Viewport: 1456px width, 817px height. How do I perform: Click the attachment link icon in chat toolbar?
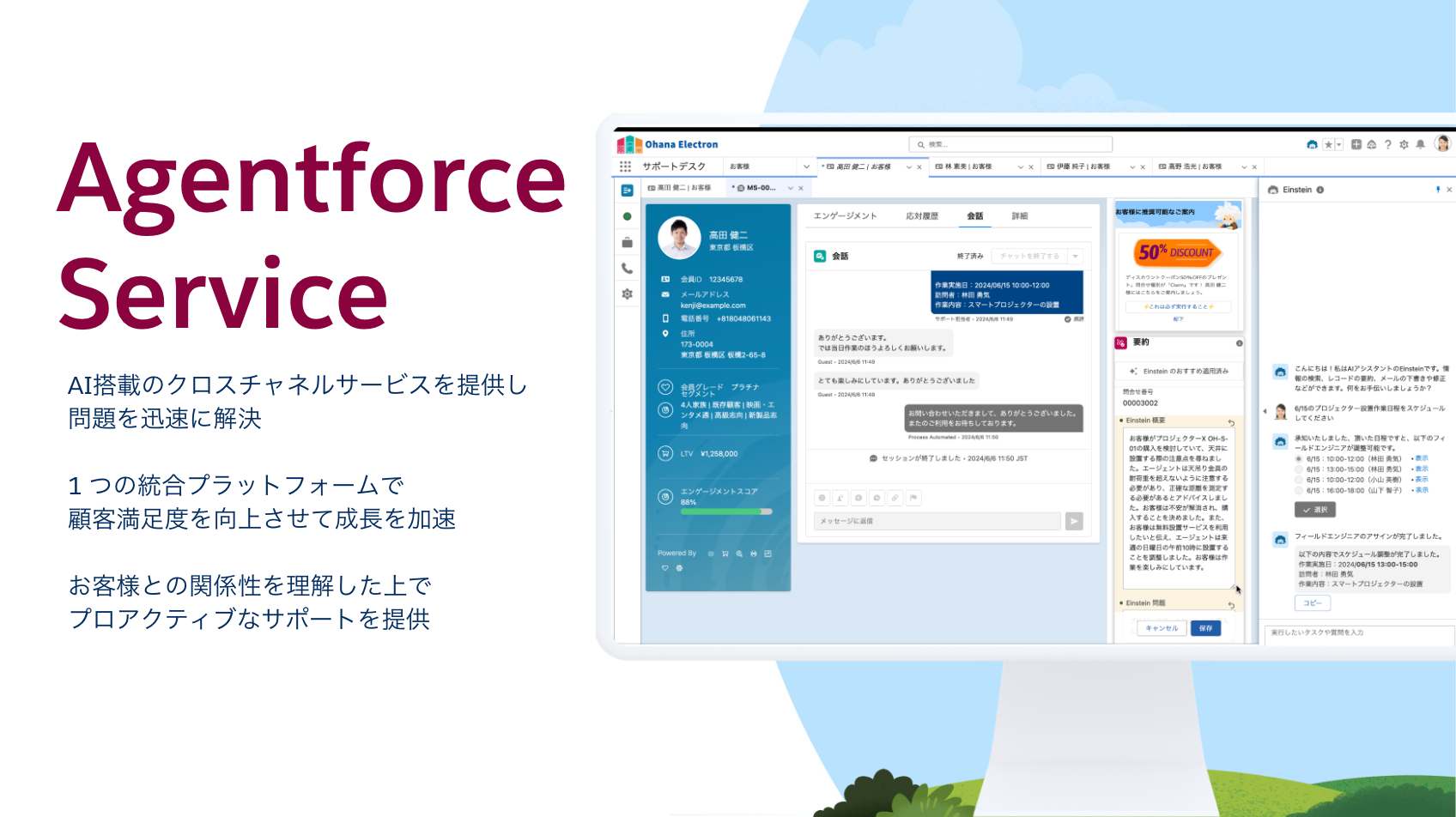coord(895,498)
